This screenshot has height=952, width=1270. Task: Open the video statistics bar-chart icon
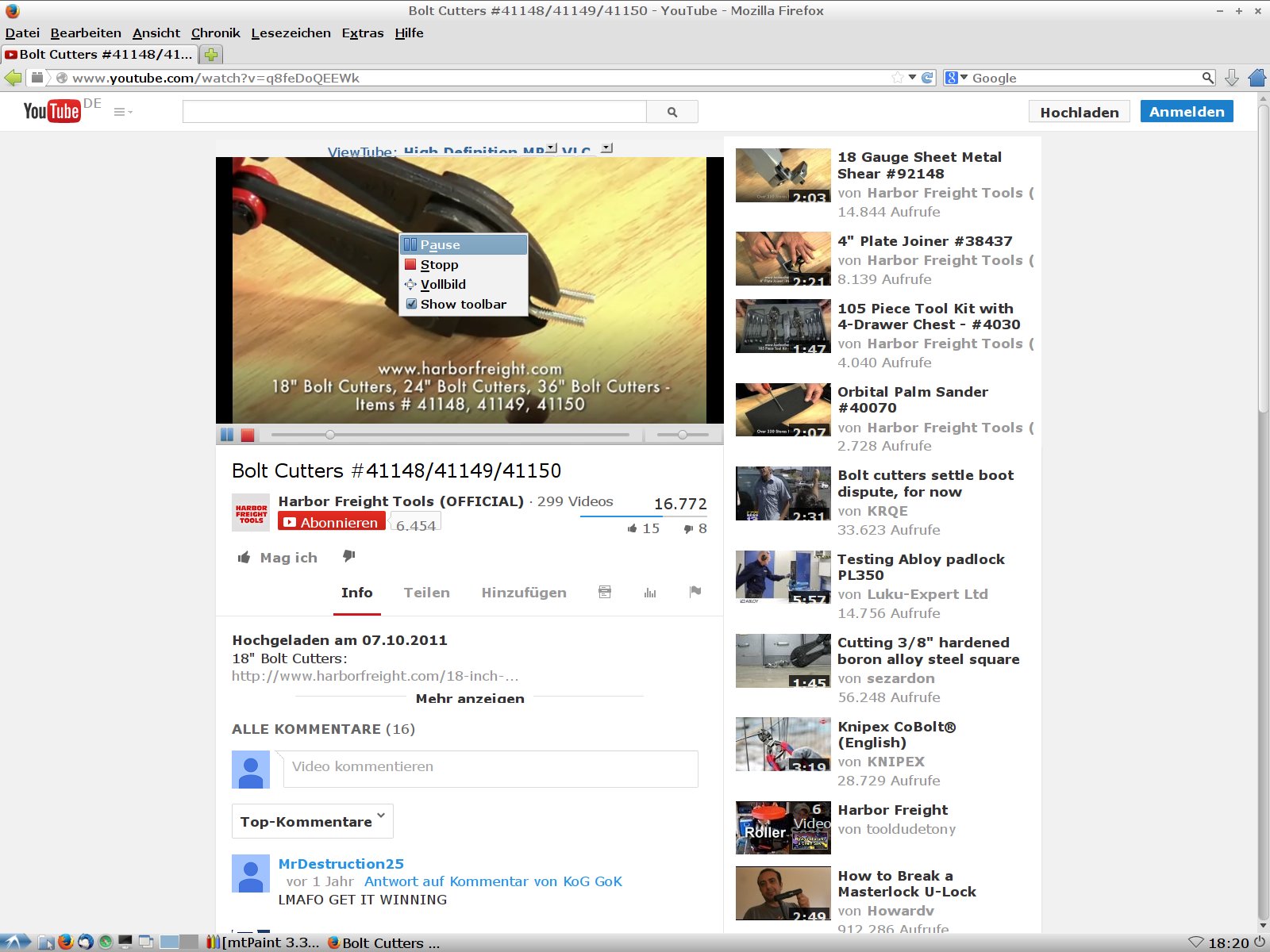[x=650, y=592]
